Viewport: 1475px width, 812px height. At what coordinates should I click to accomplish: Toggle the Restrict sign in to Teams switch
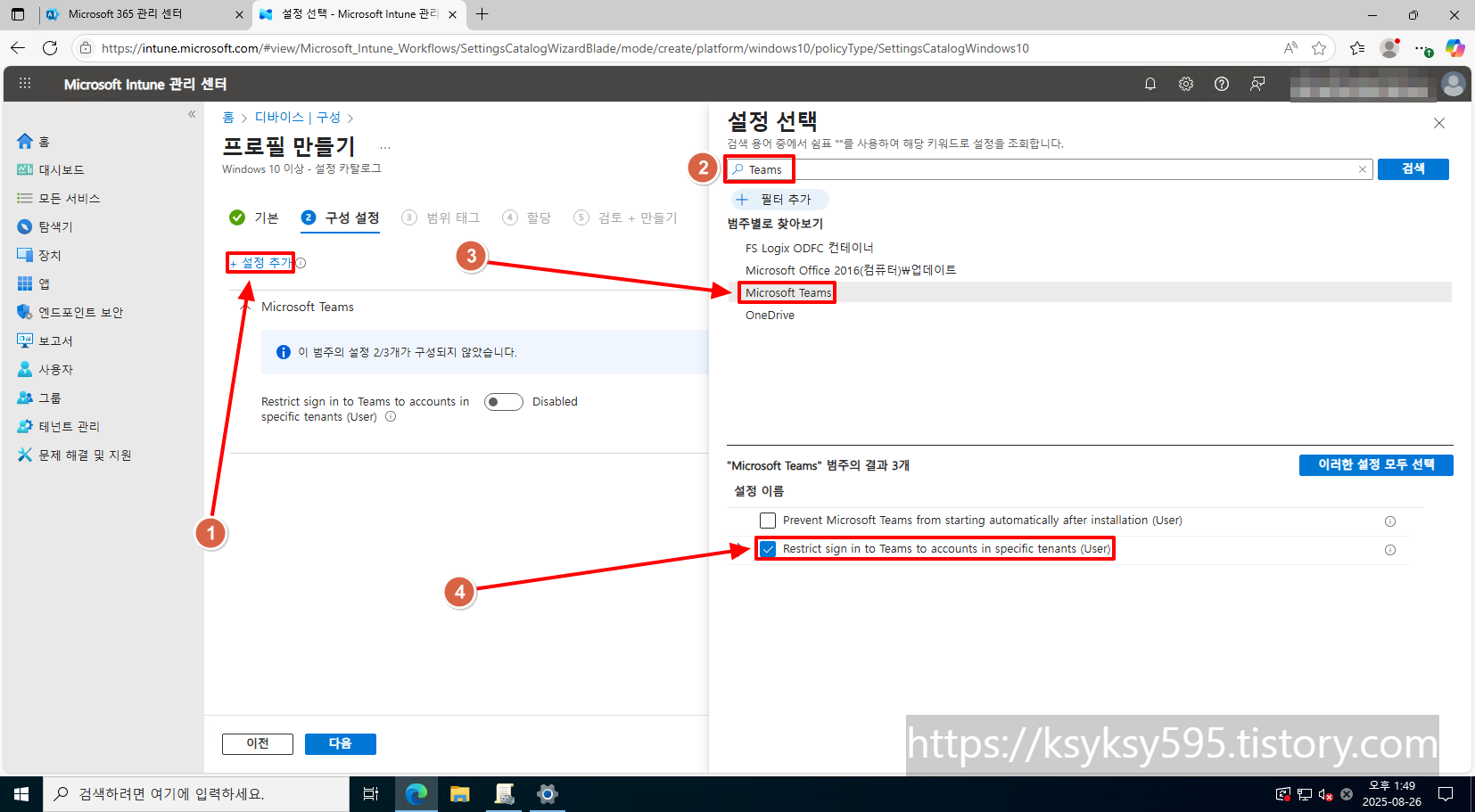click(504, 402)
